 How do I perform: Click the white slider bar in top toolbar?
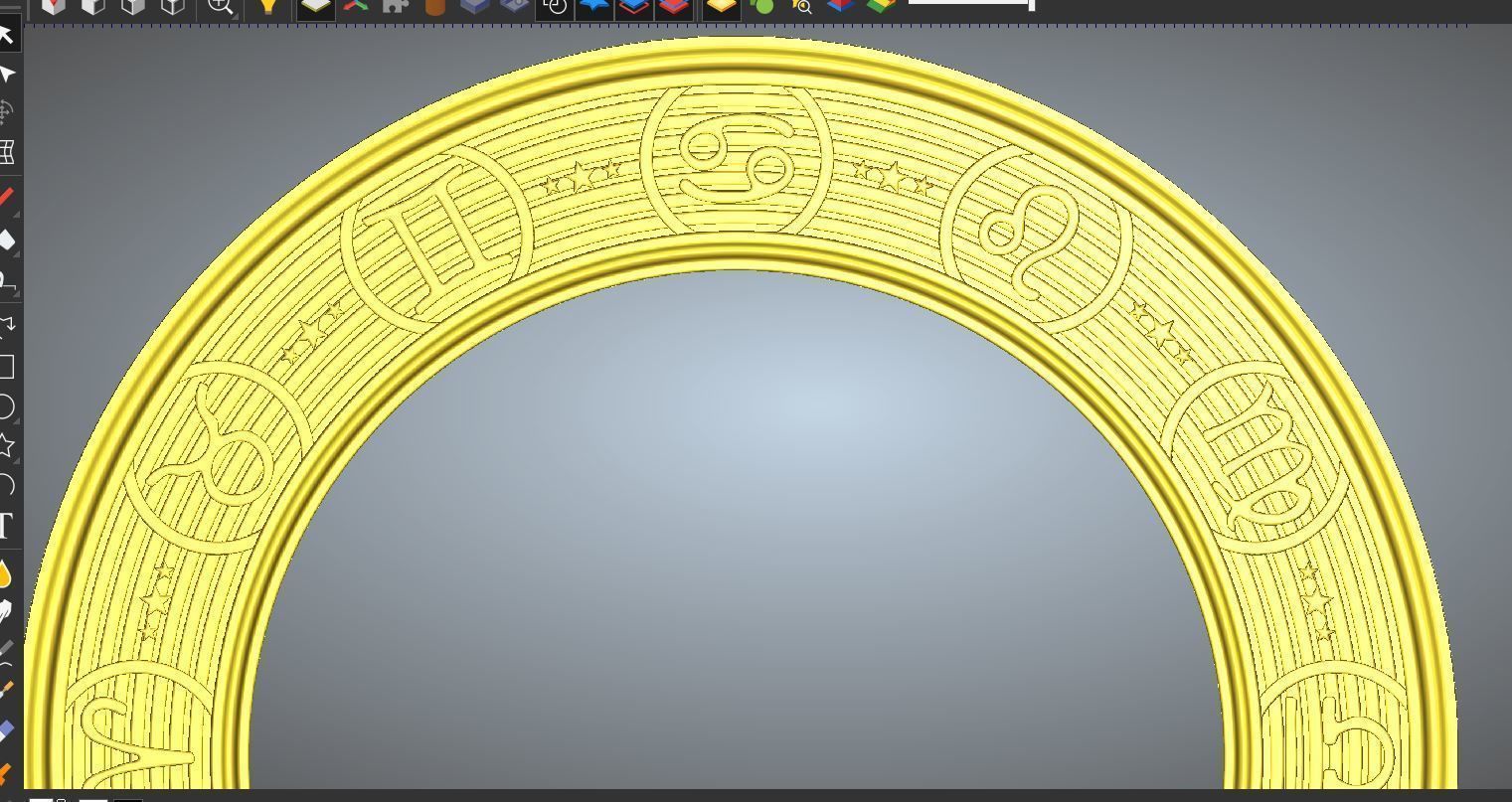coord(971,3)
